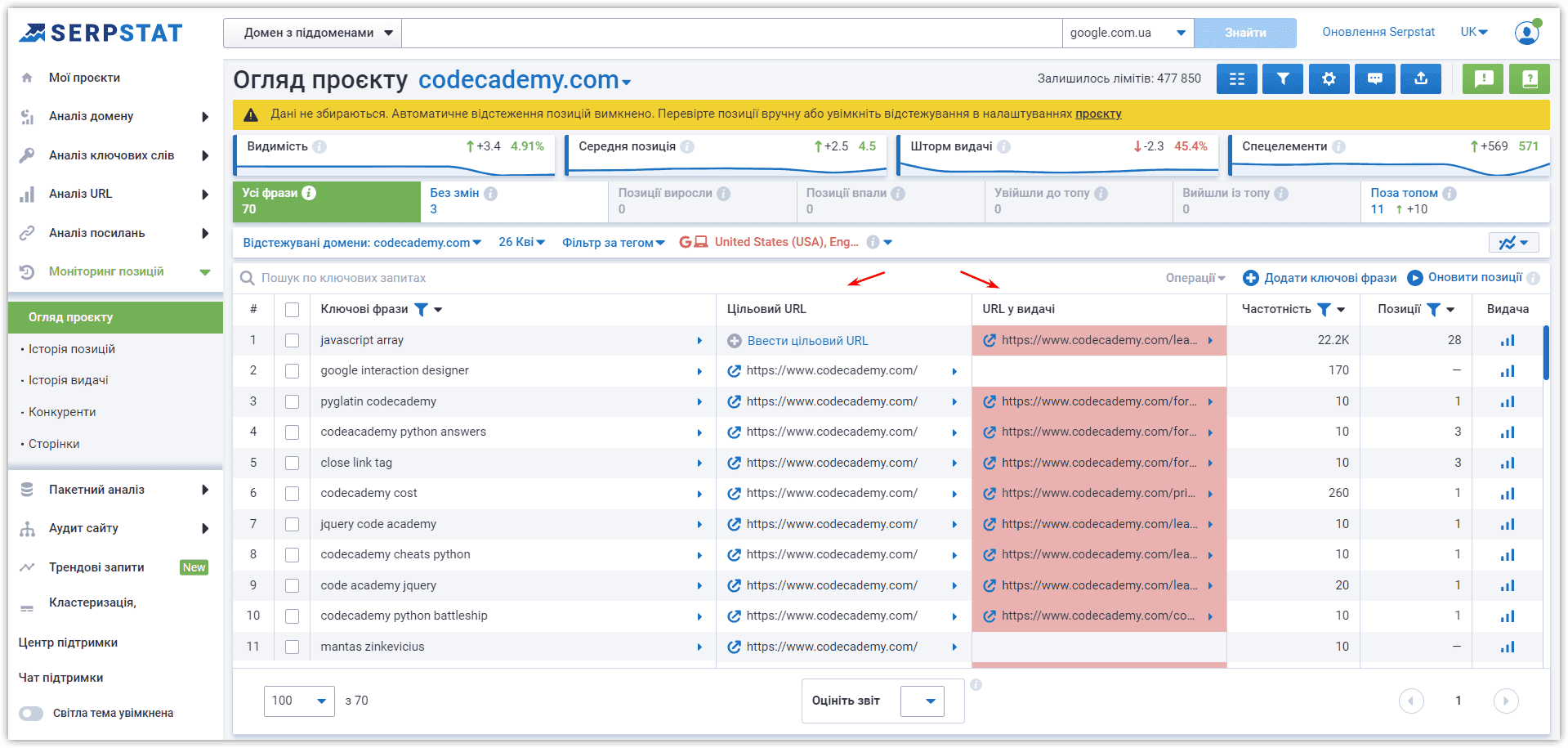Check the codecademy cost checkbox

pyautogui.click(x=292, y=493)
